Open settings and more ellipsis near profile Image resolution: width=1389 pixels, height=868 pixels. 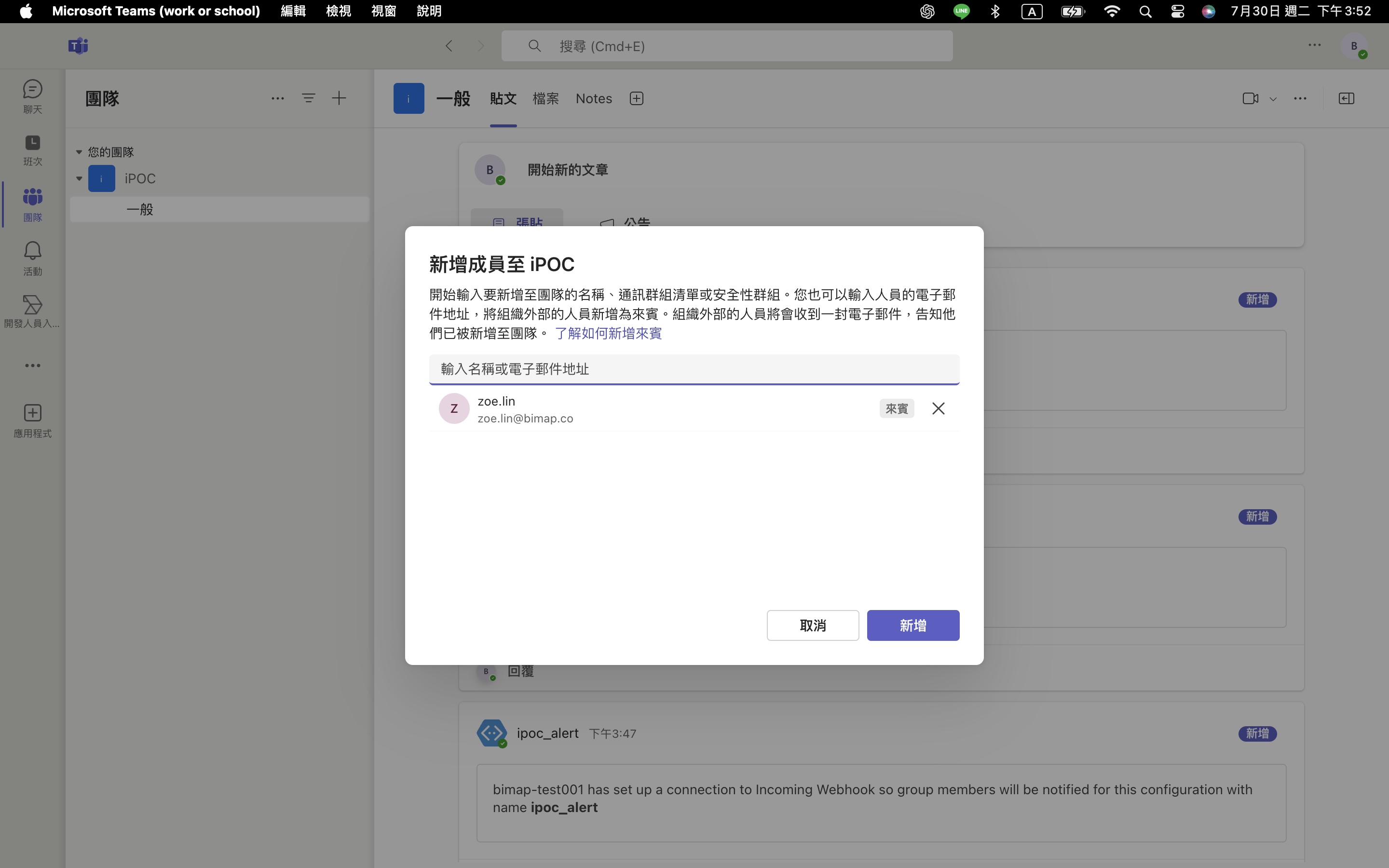[1314, 45]
